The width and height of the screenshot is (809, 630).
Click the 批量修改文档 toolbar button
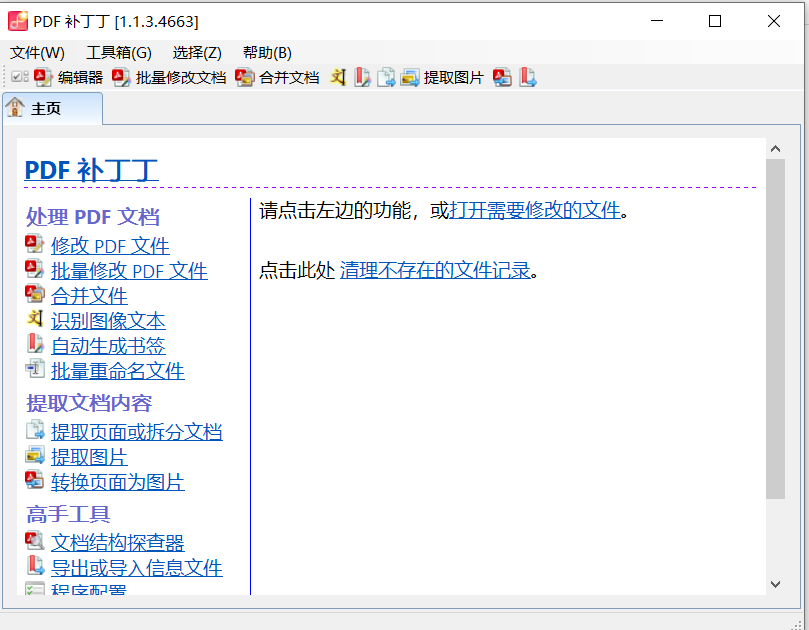[x=169, y=78]
